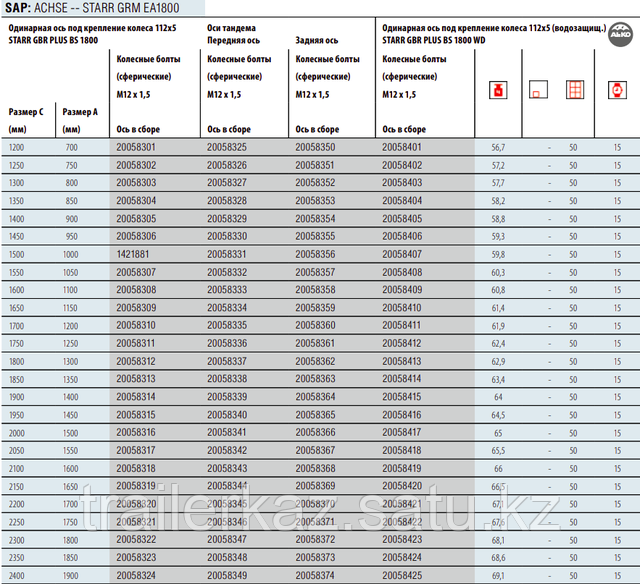This screenshot has width=640, height=584.
Task: Click the red grid pallet icon
Action: (575, 90)
